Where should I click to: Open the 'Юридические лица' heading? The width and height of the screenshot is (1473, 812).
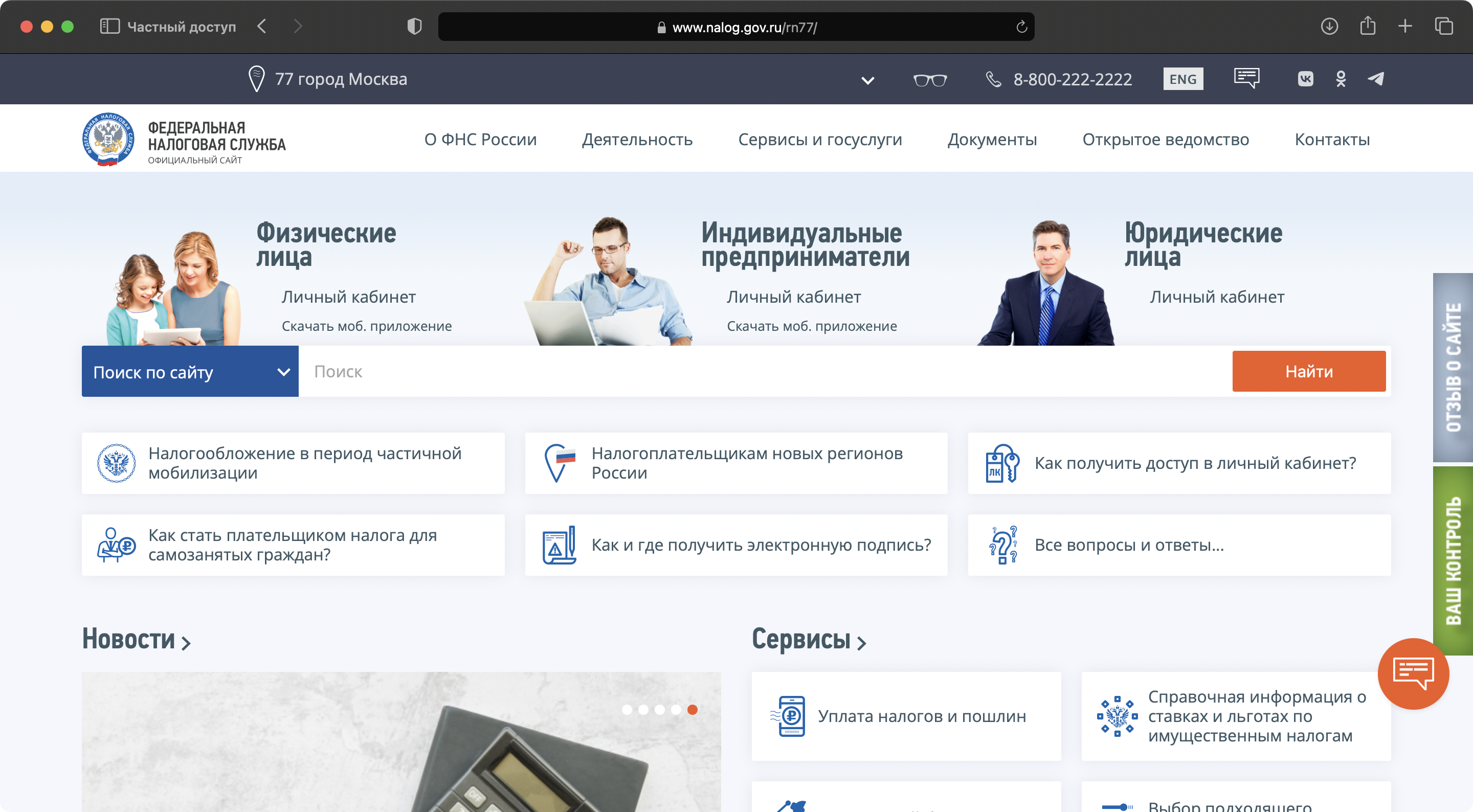(1203, 245)
